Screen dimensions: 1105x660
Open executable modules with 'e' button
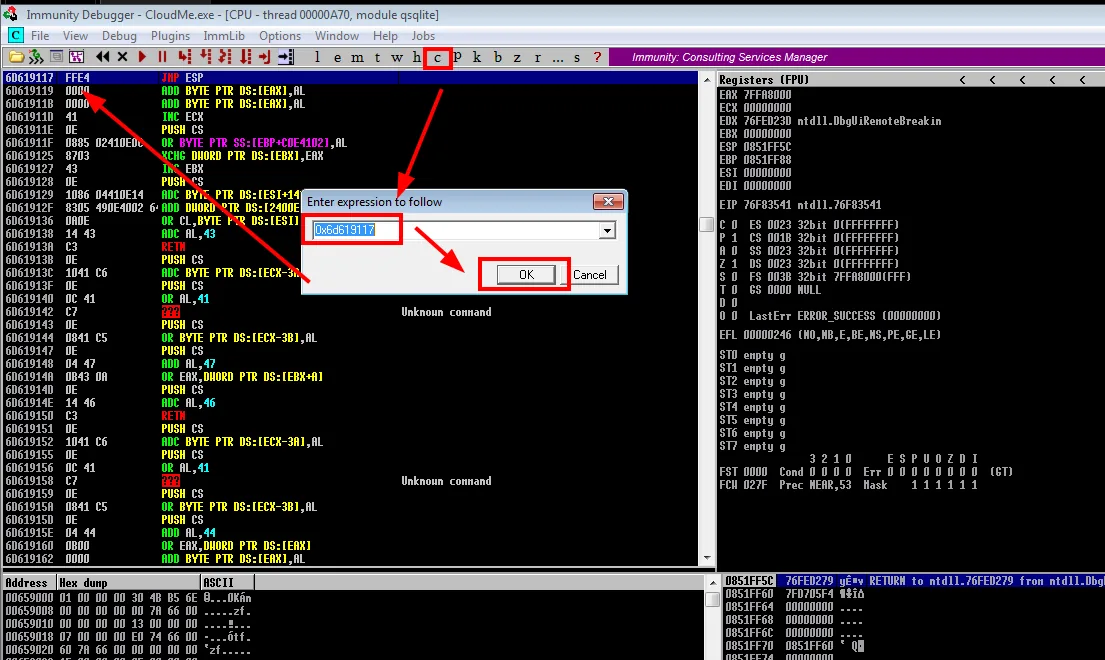coord(337,57)
